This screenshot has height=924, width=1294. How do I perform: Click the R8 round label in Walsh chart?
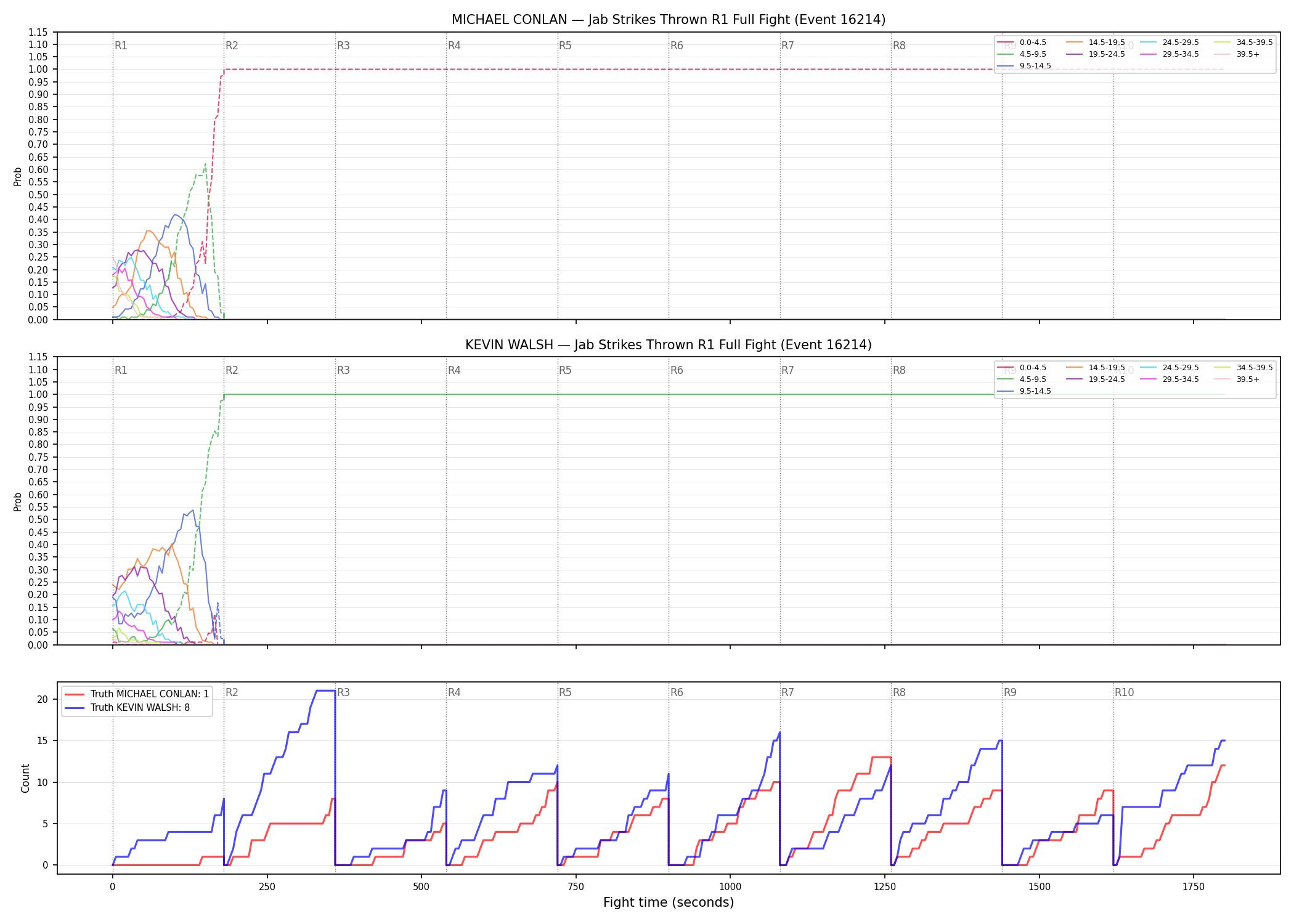tap(899, 370)
